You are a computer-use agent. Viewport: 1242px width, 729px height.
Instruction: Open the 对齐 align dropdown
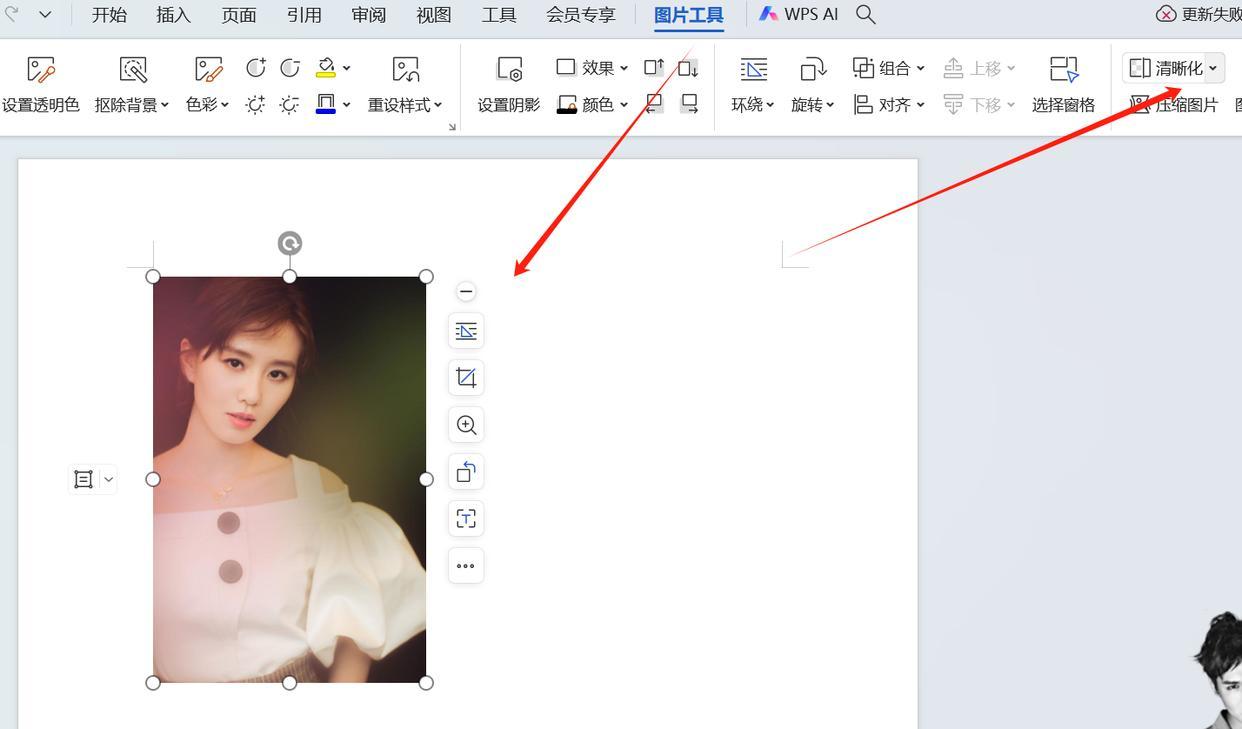pyautogui.click(x=888, y=104)
